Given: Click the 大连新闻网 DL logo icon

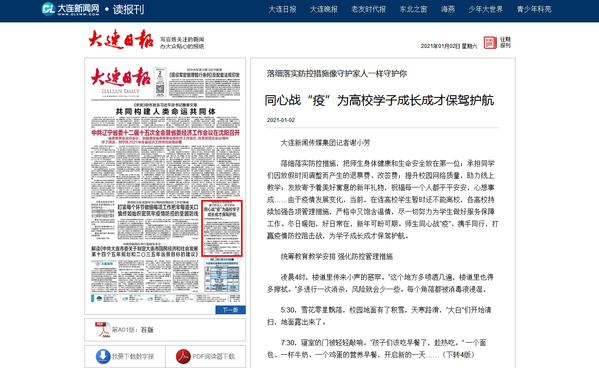Looking at the screenshot, I should point(48,9).
